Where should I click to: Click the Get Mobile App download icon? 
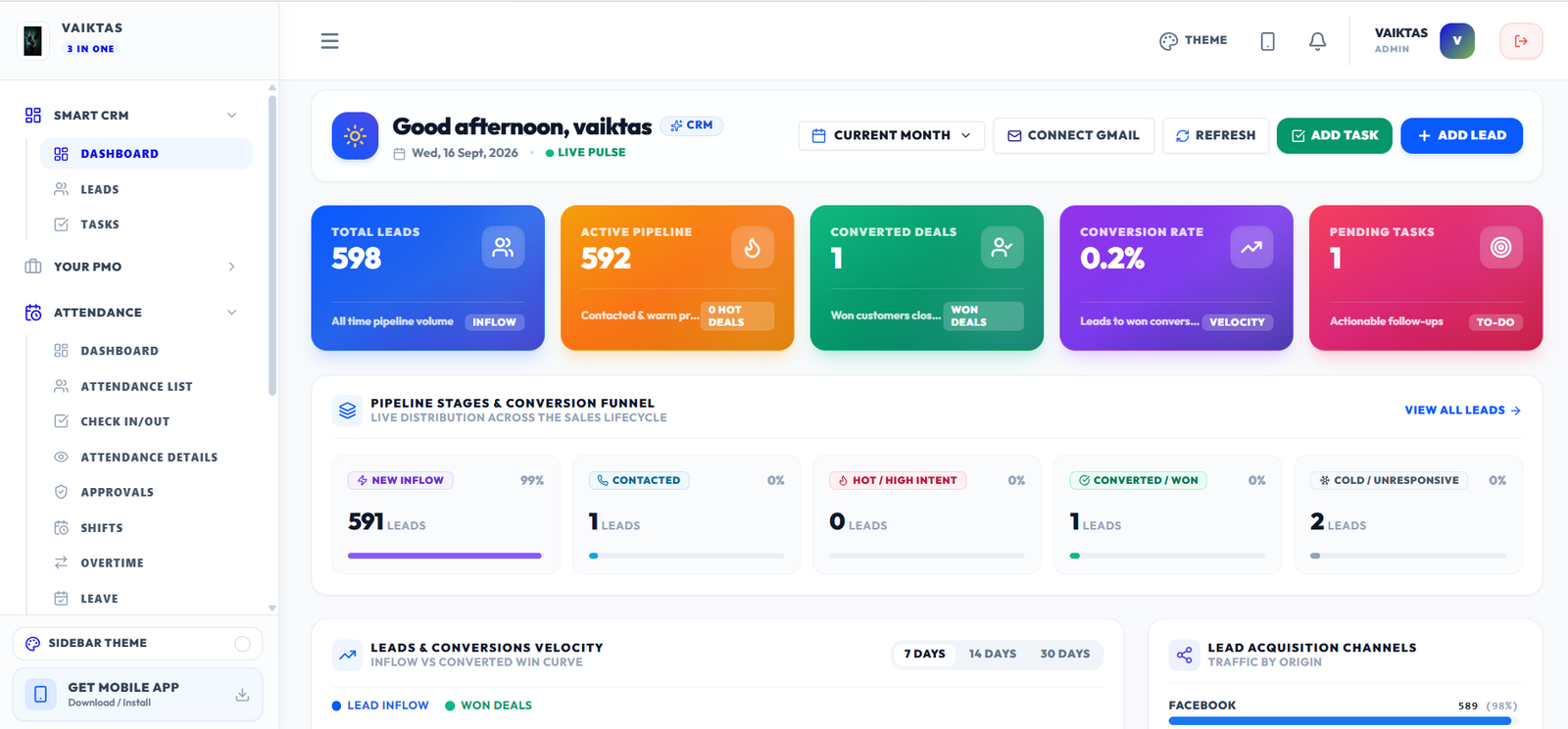[x=242, y=695]
